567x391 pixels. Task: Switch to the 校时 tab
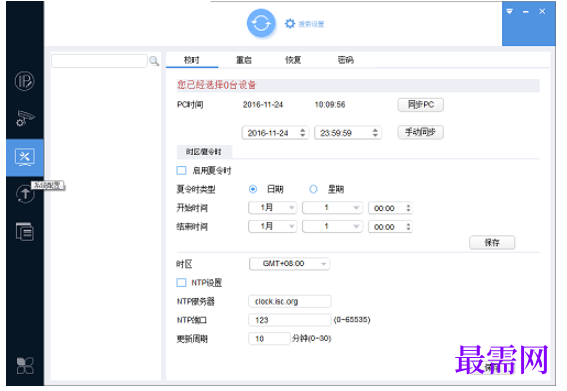pyautogui.click(x=192, y=60)
